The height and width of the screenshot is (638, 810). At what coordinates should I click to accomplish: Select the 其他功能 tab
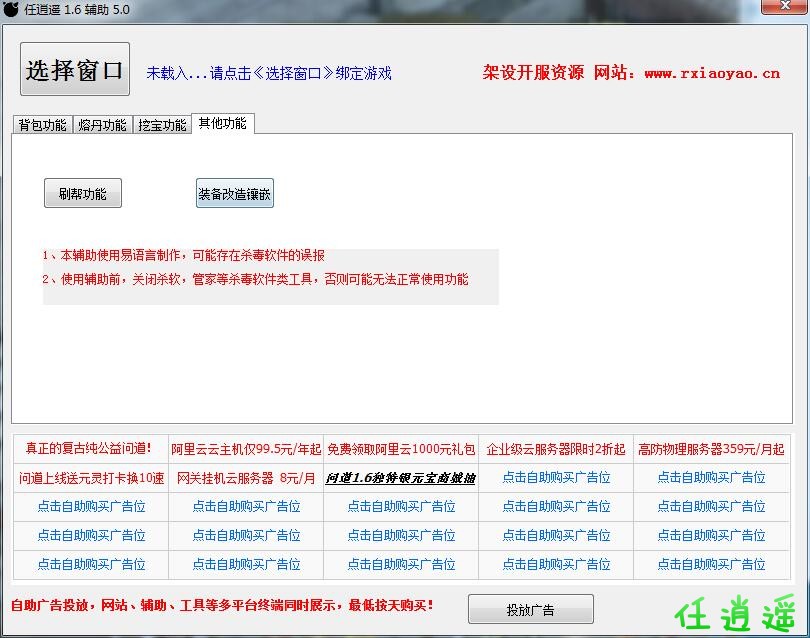tap(222, 124)
